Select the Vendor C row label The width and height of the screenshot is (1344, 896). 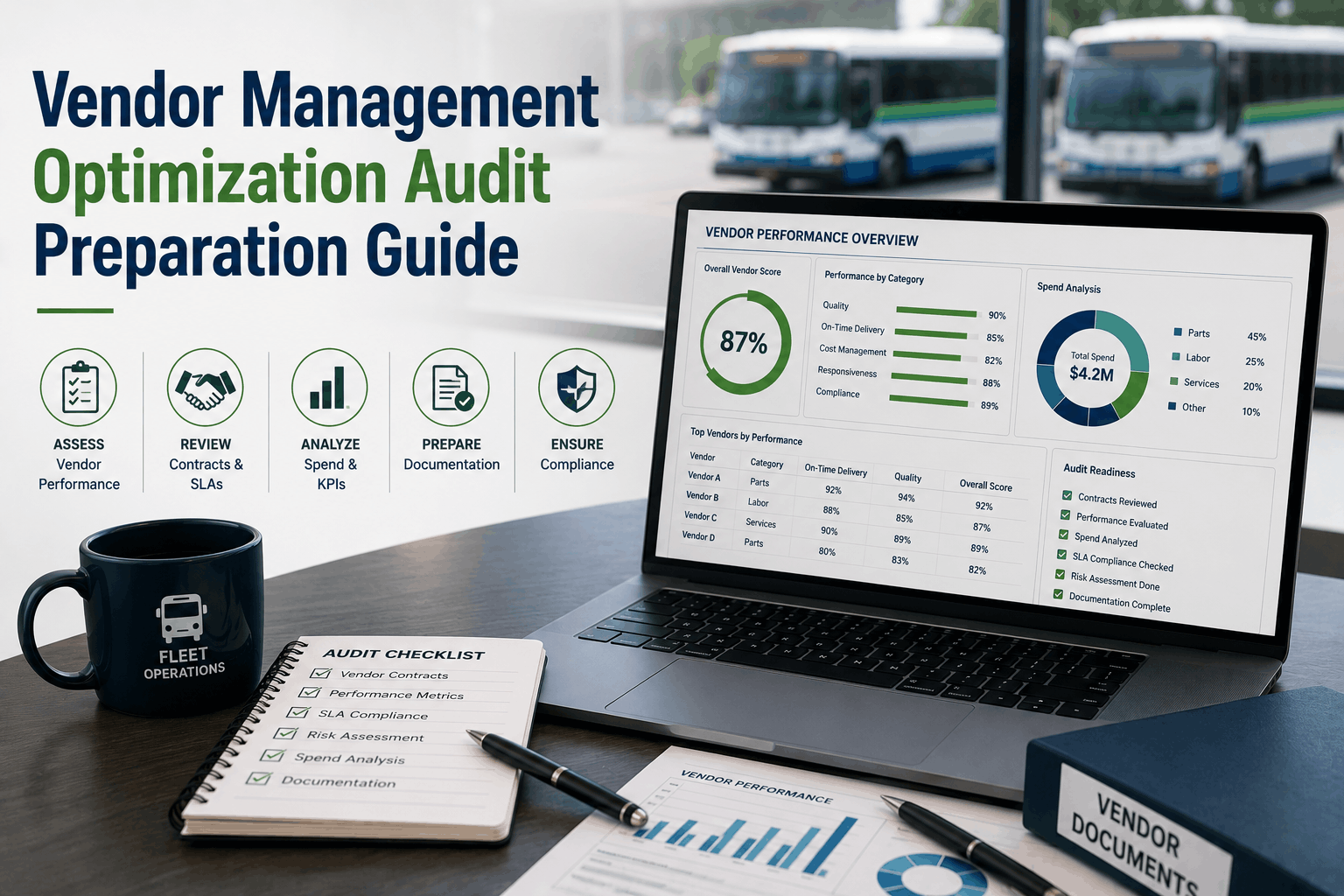pos(700,516)
